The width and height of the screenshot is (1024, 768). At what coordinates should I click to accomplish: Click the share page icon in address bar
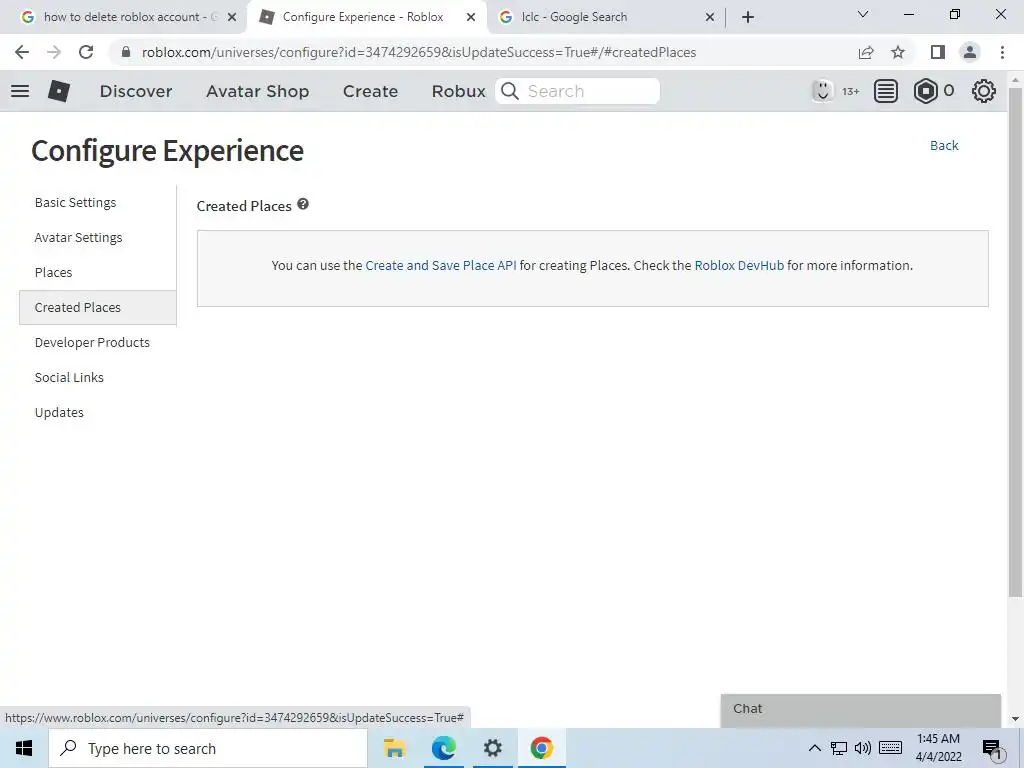point(866,52)
